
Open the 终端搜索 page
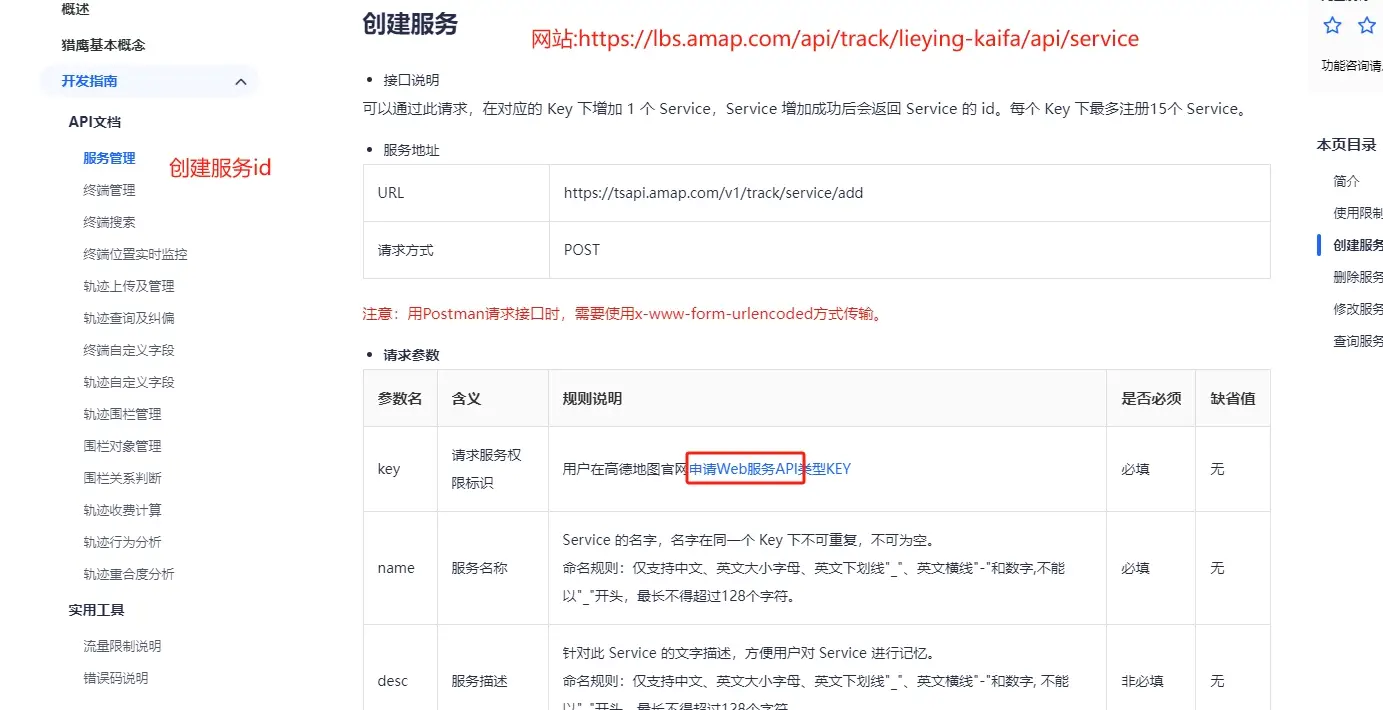109,222
